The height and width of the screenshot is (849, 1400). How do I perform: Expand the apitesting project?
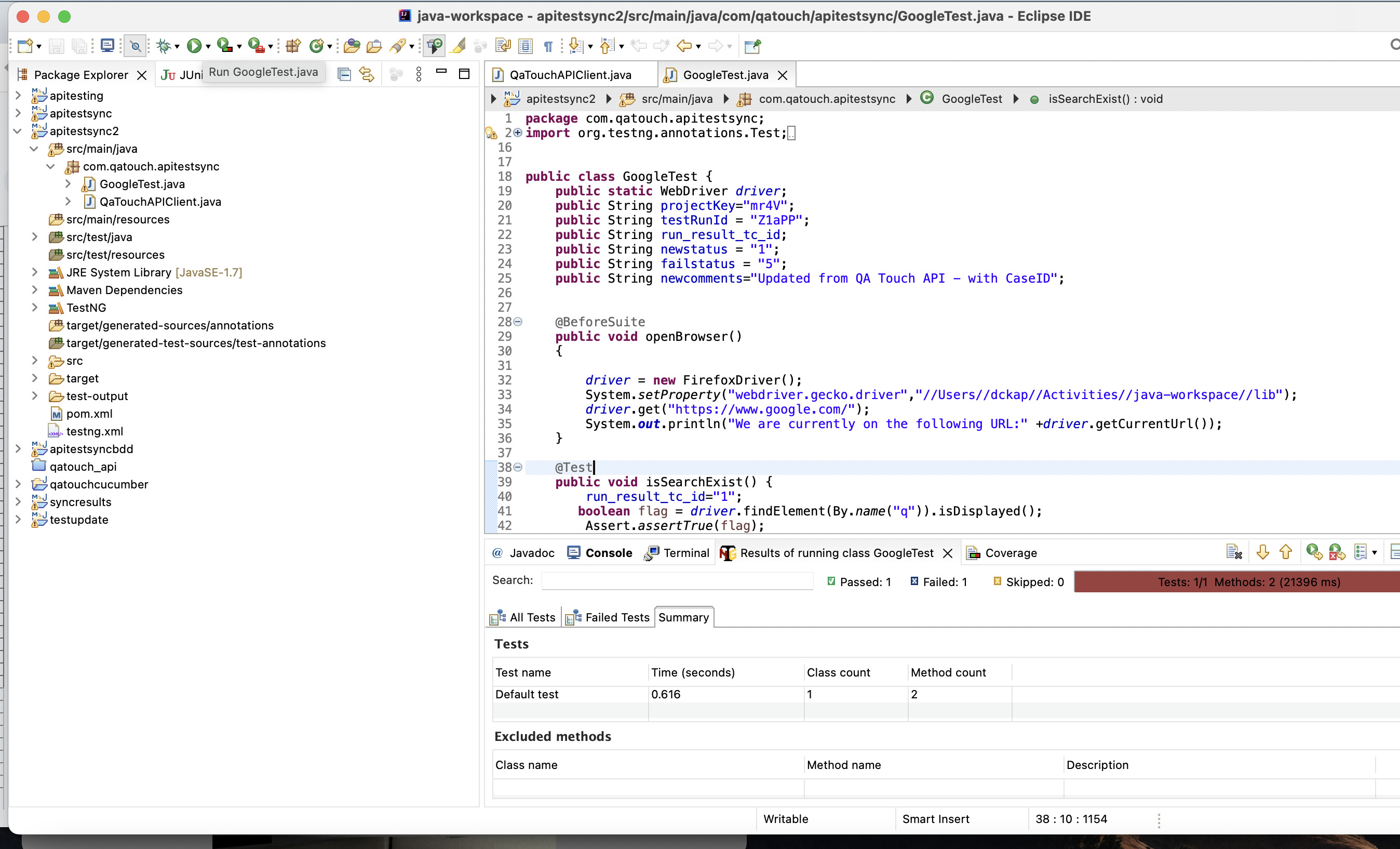pos(18,96)
